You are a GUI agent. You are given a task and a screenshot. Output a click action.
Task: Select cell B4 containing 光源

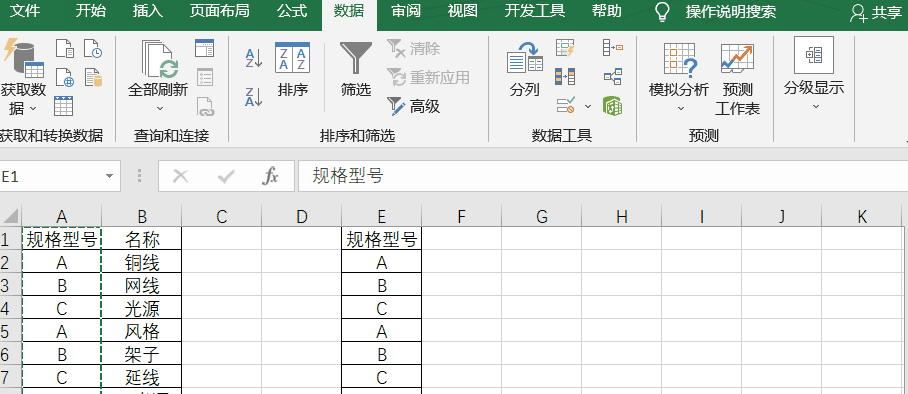(142, 308)
